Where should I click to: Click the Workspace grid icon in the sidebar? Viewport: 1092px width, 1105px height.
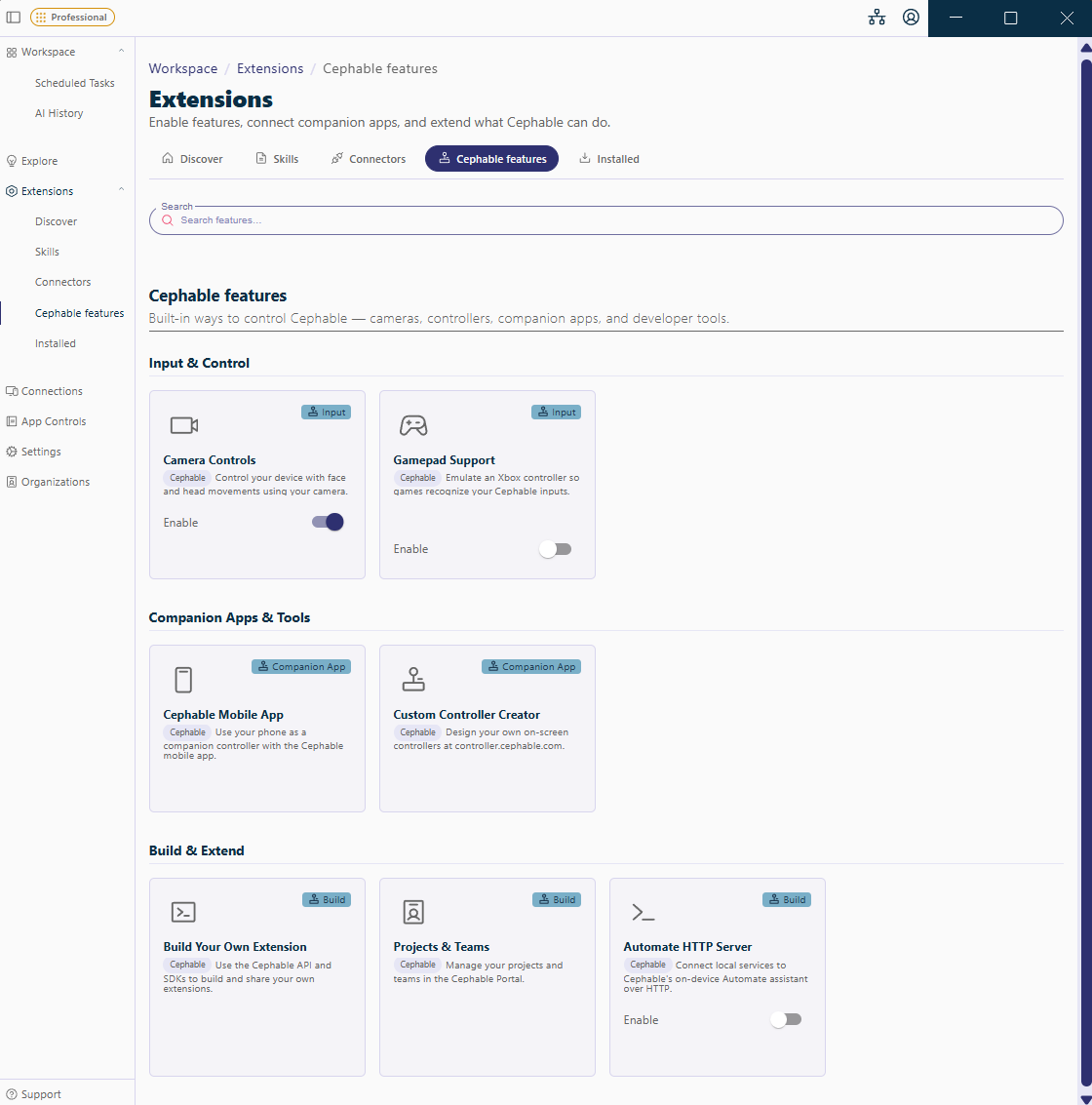pos(12,52)
